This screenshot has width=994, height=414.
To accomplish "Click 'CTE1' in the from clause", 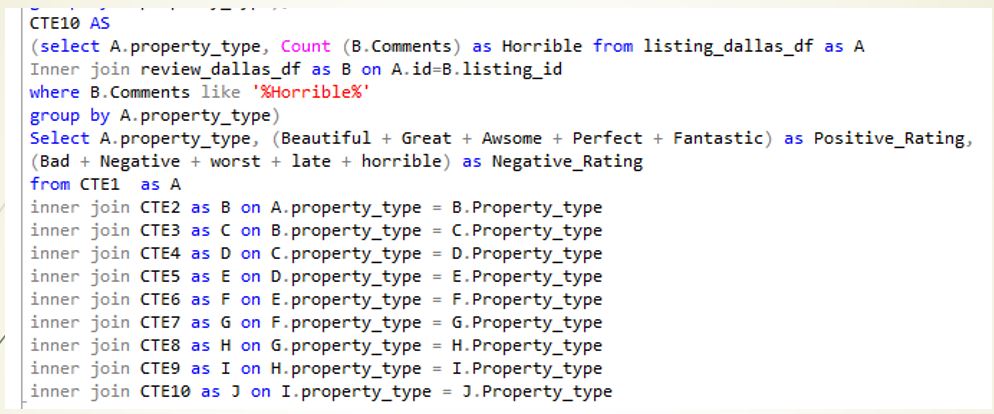I will (99, 184).
